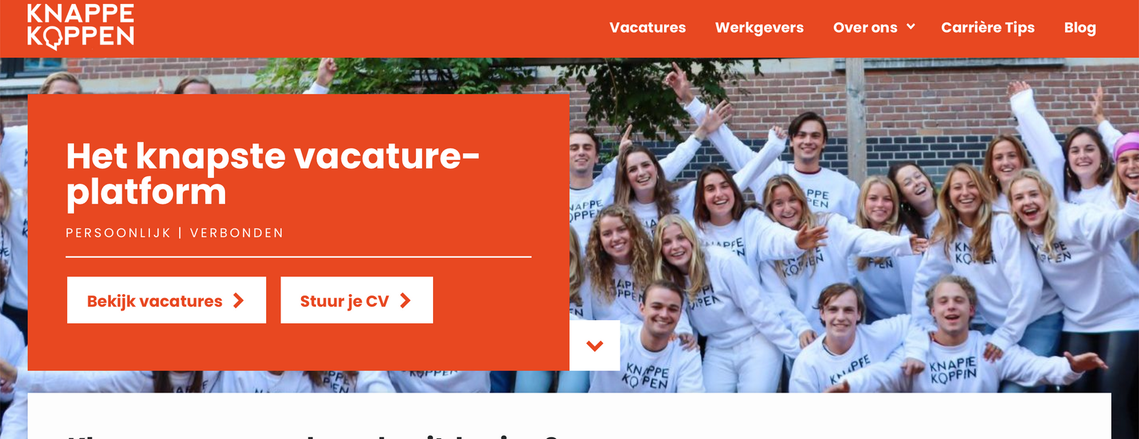Open the Over ons menu

pyautogui.click(x=865, y=28)
